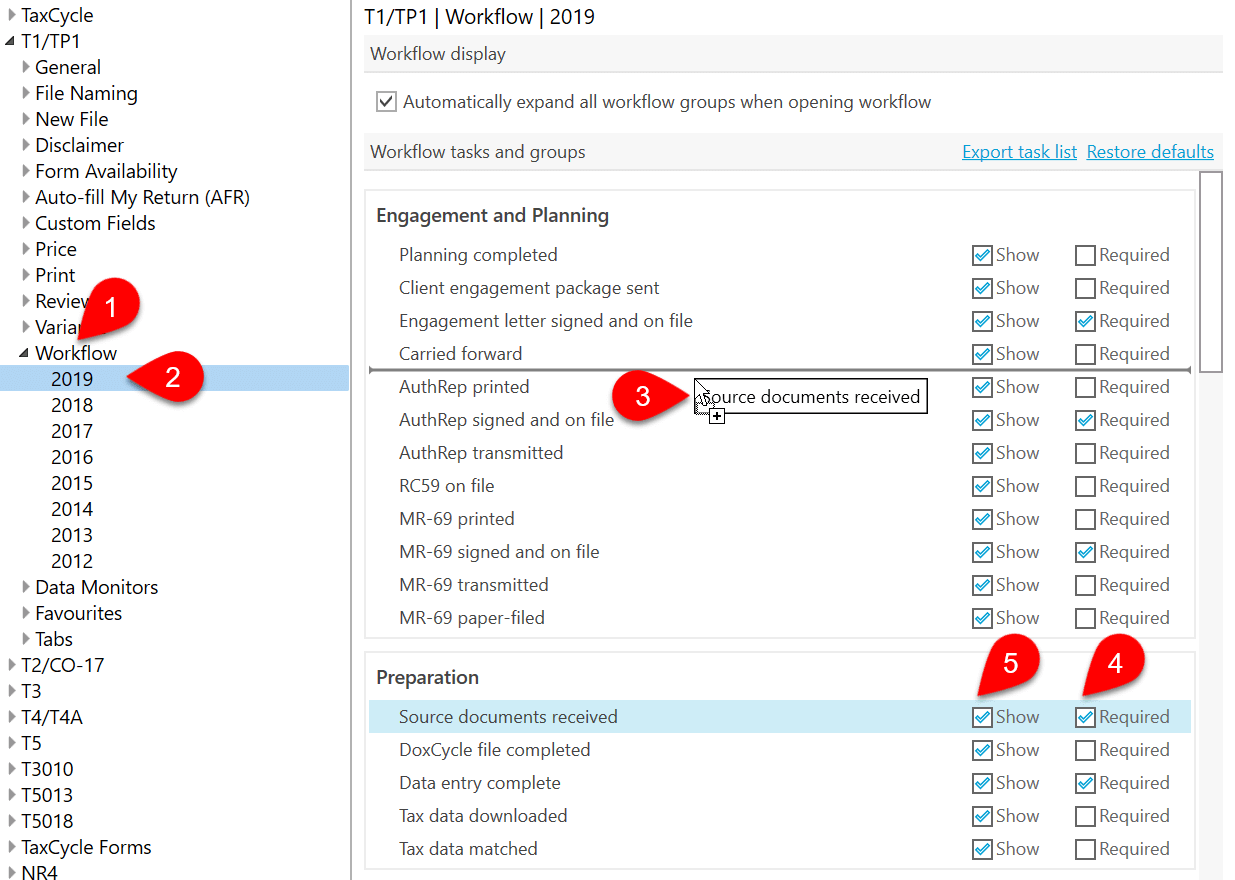Select the 2017 workflow year
Screen dimensions: 1235x880
click(x=72, y=431)
